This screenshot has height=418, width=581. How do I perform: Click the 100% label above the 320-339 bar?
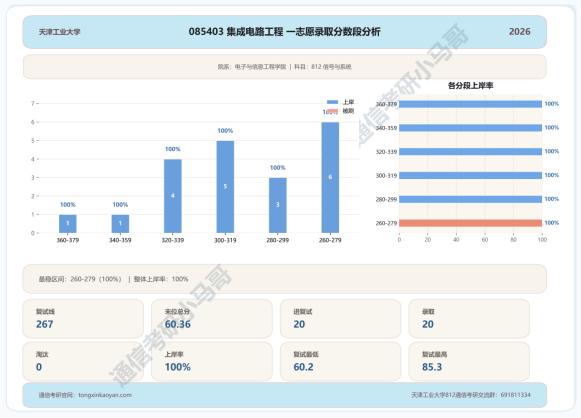tap(173, 149)
